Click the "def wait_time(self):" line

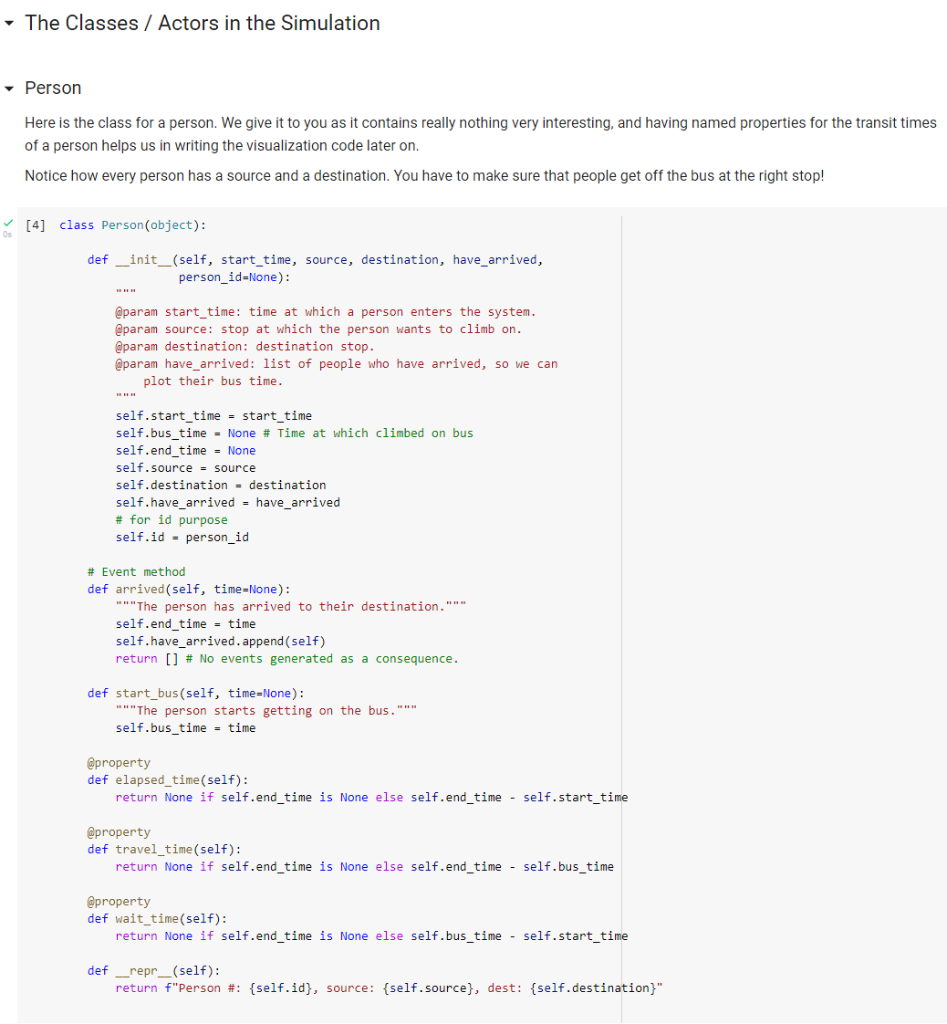(157, 918)
